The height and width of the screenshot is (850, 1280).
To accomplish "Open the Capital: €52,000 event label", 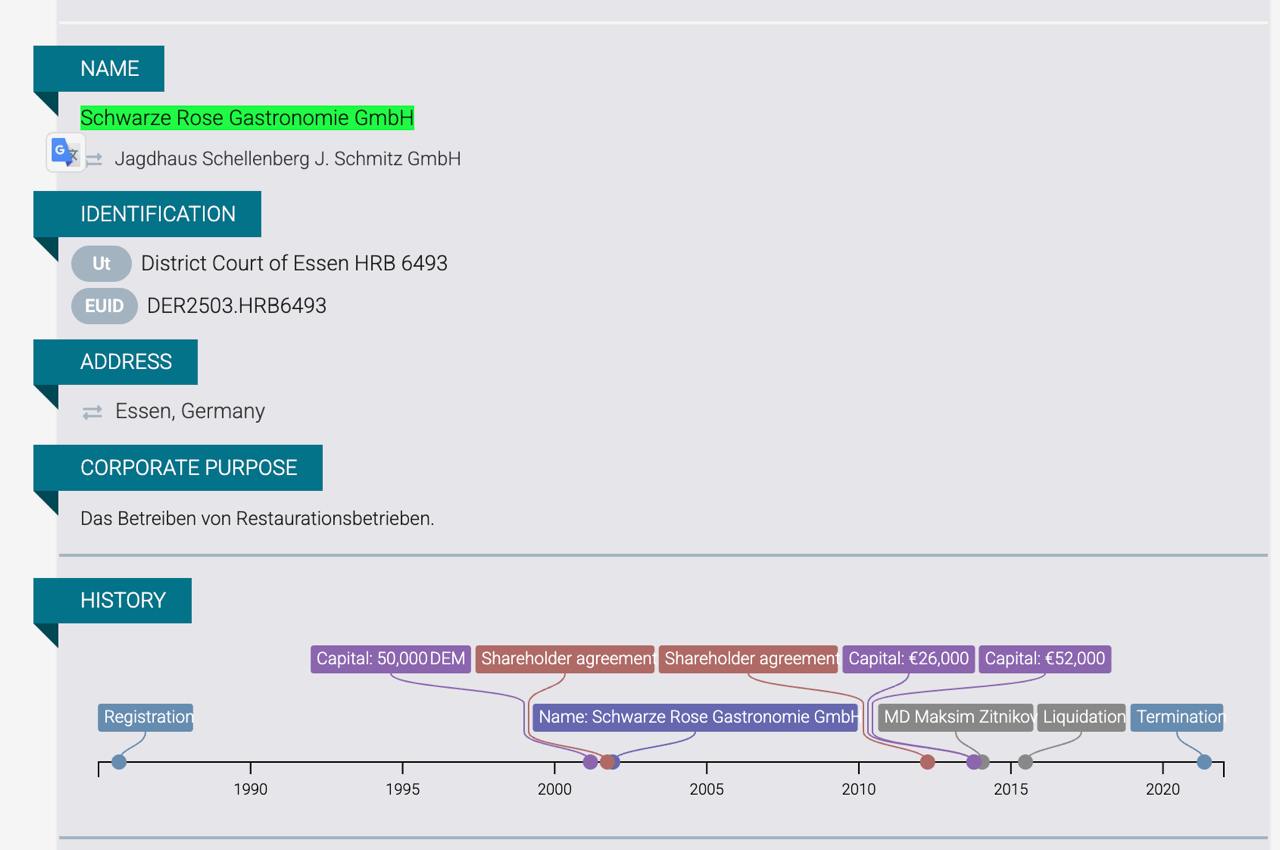I will coord(1044,659).
